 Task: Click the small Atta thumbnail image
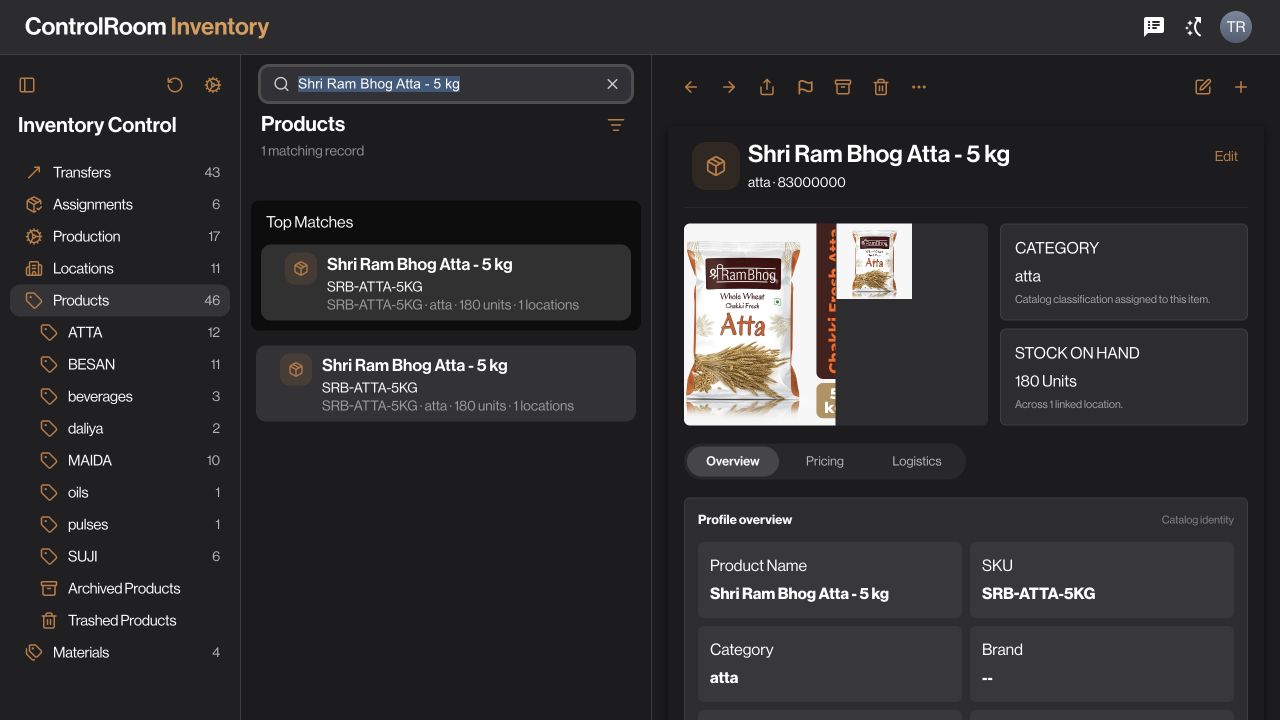[874, 261]
